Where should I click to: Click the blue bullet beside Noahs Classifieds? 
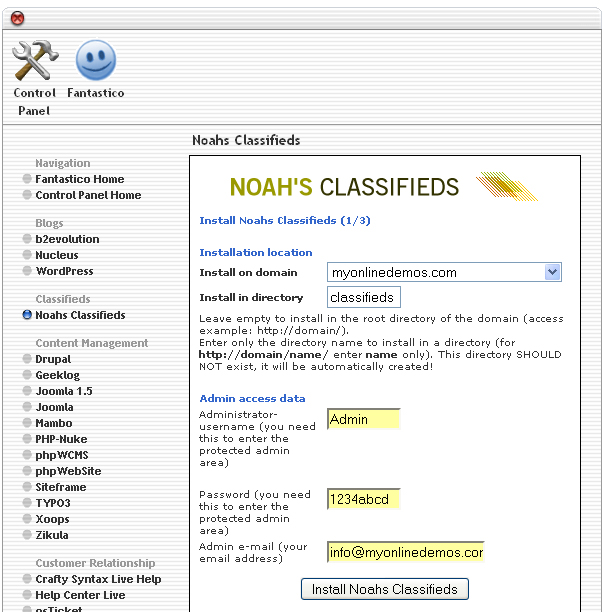click(27, 315)
